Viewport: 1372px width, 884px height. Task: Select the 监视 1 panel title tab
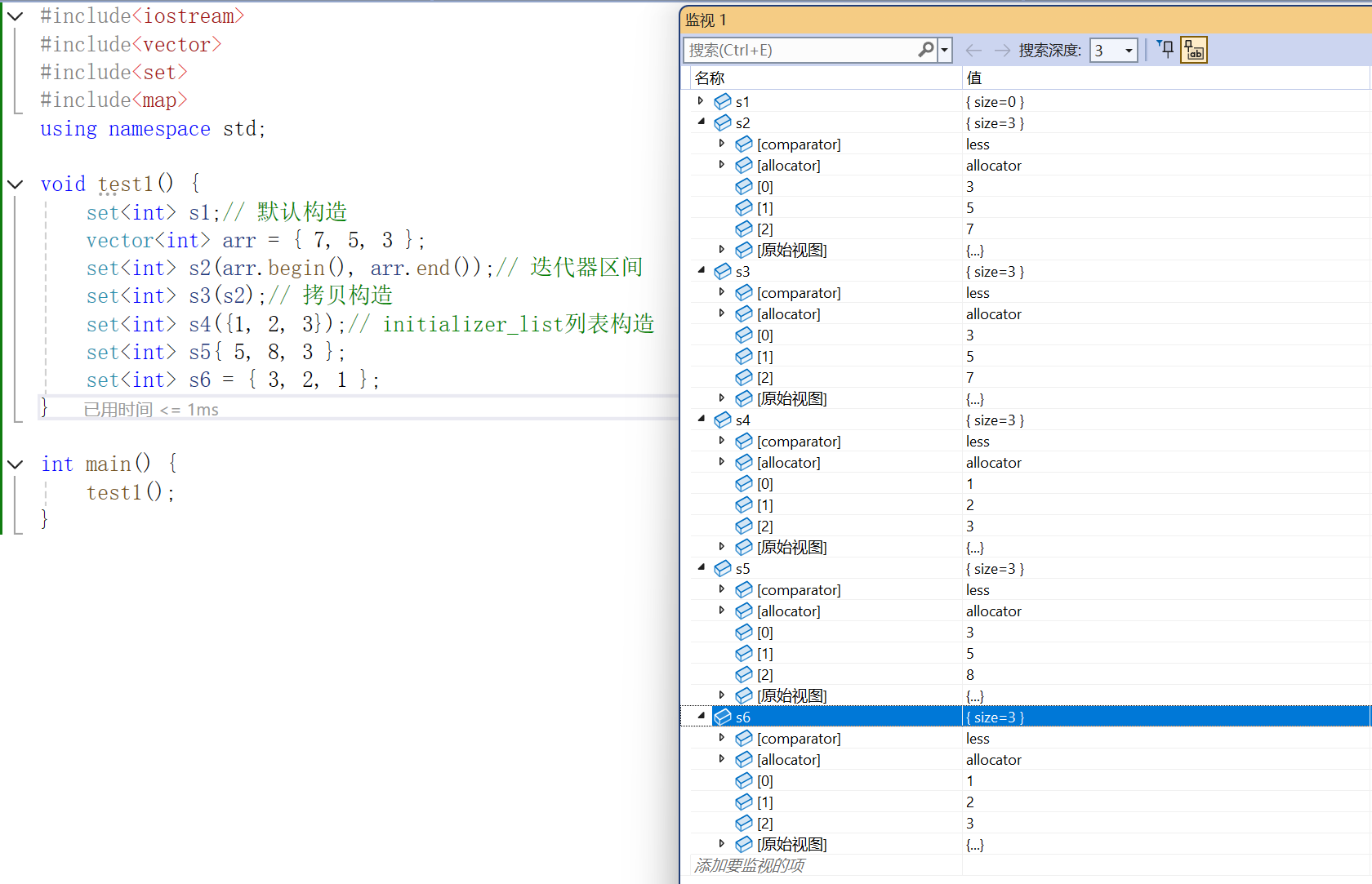click(x=706, y=20)
